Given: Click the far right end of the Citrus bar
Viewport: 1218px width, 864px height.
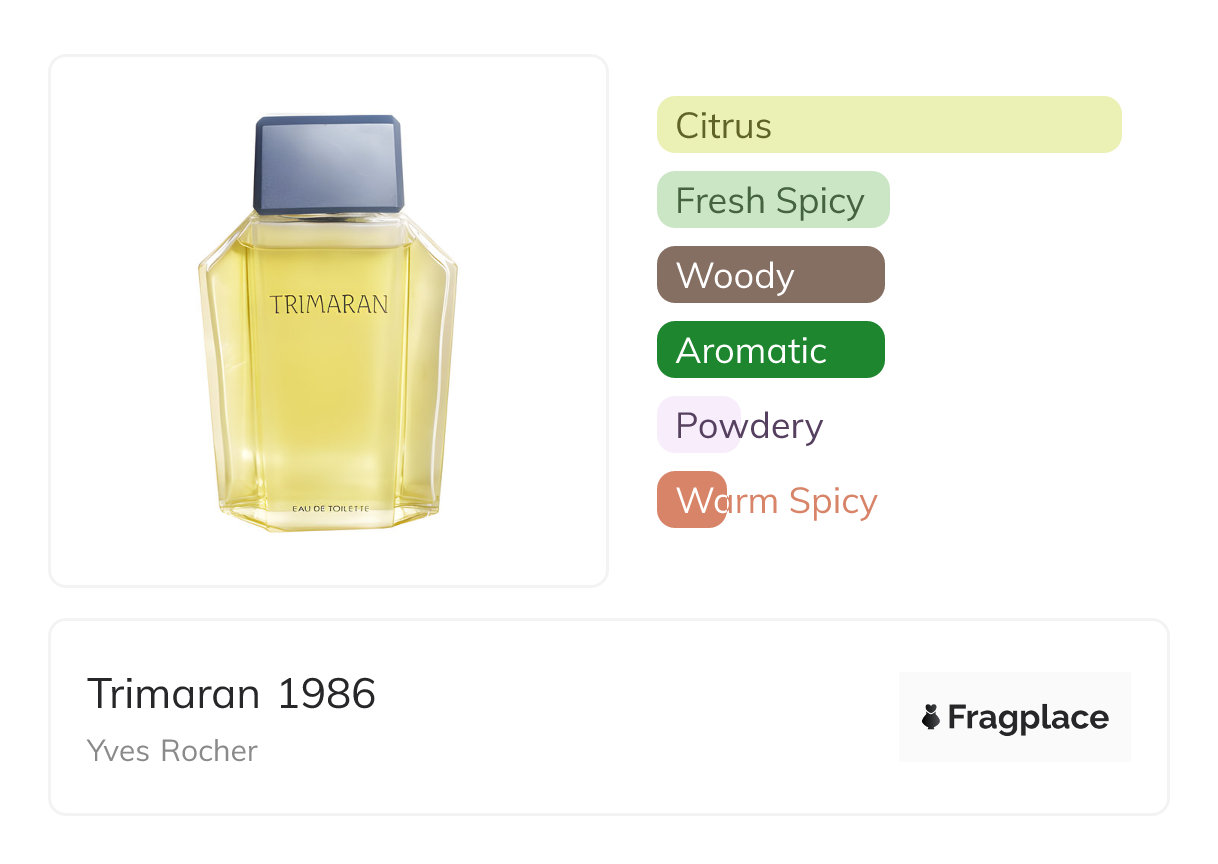Looking at the screenshot, I should (1108, 125).
